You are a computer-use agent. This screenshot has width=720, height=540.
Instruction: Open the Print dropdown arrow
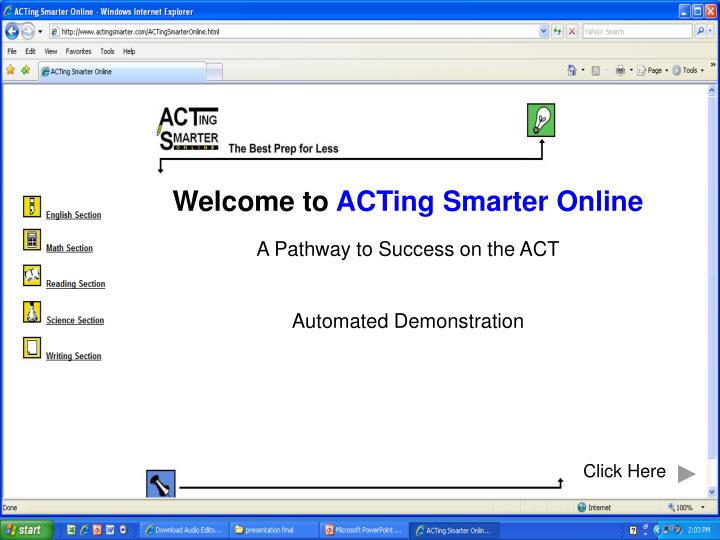tap(631, 70)
